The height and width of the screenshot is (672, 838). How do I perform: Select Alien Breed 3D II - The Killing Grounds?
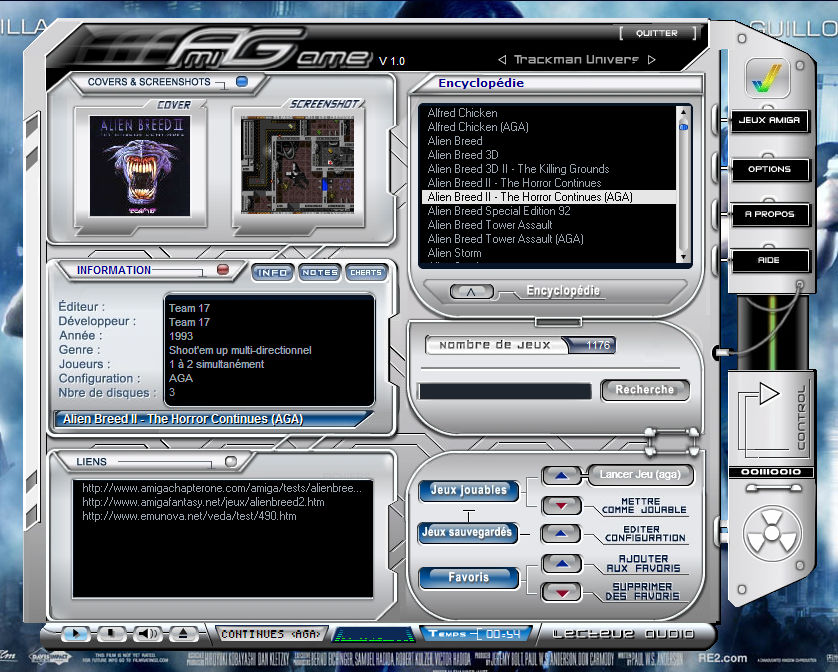[x=518, y=169]
